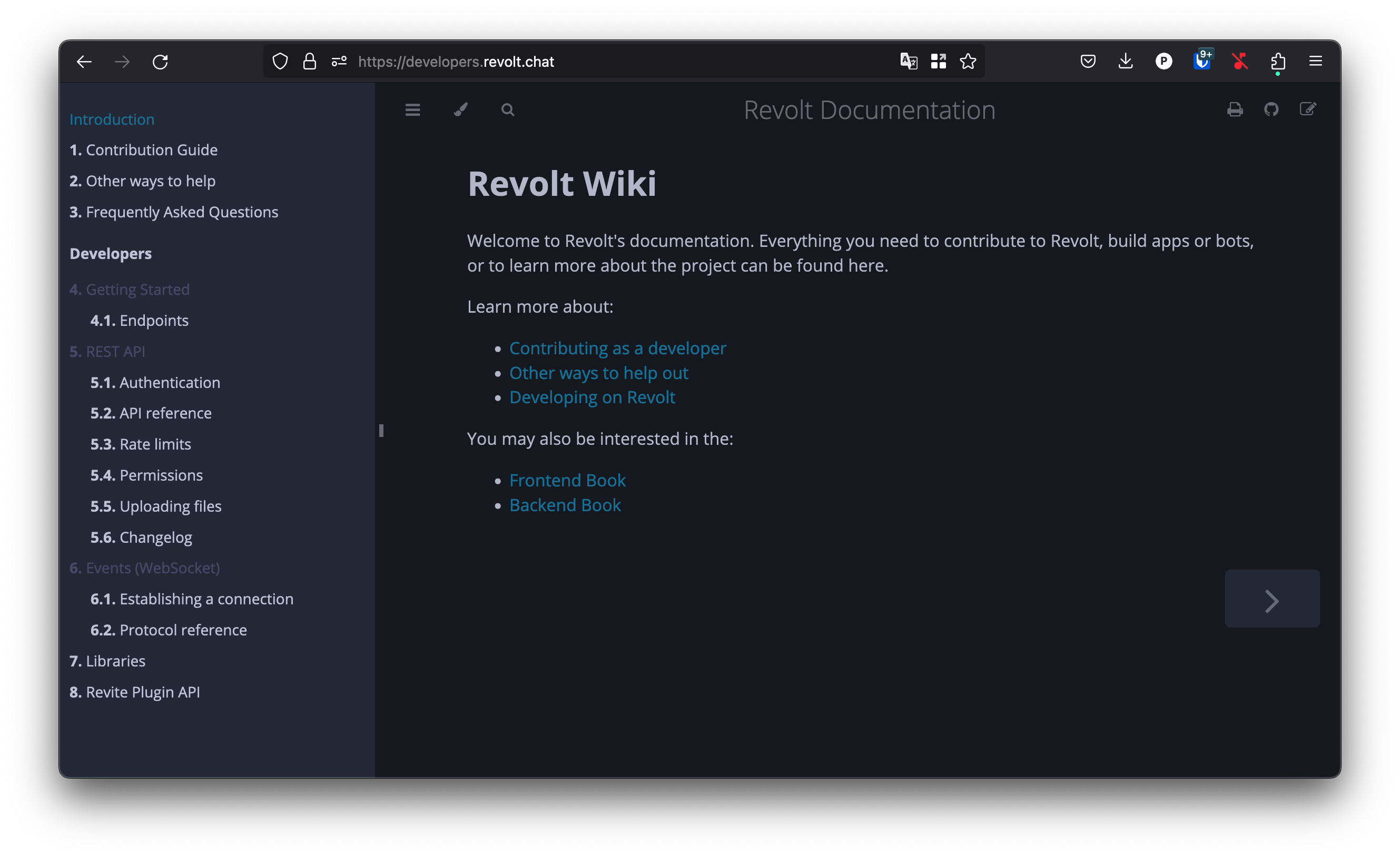Click the sidebar resize handle
The image size is (1400, 856).
(381, 431)
